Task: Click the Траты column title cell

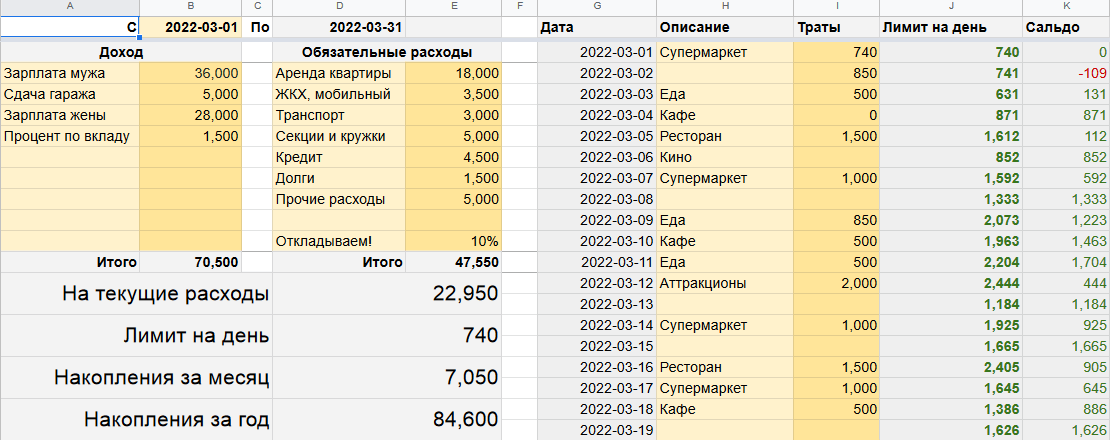Action: [835, 27]
